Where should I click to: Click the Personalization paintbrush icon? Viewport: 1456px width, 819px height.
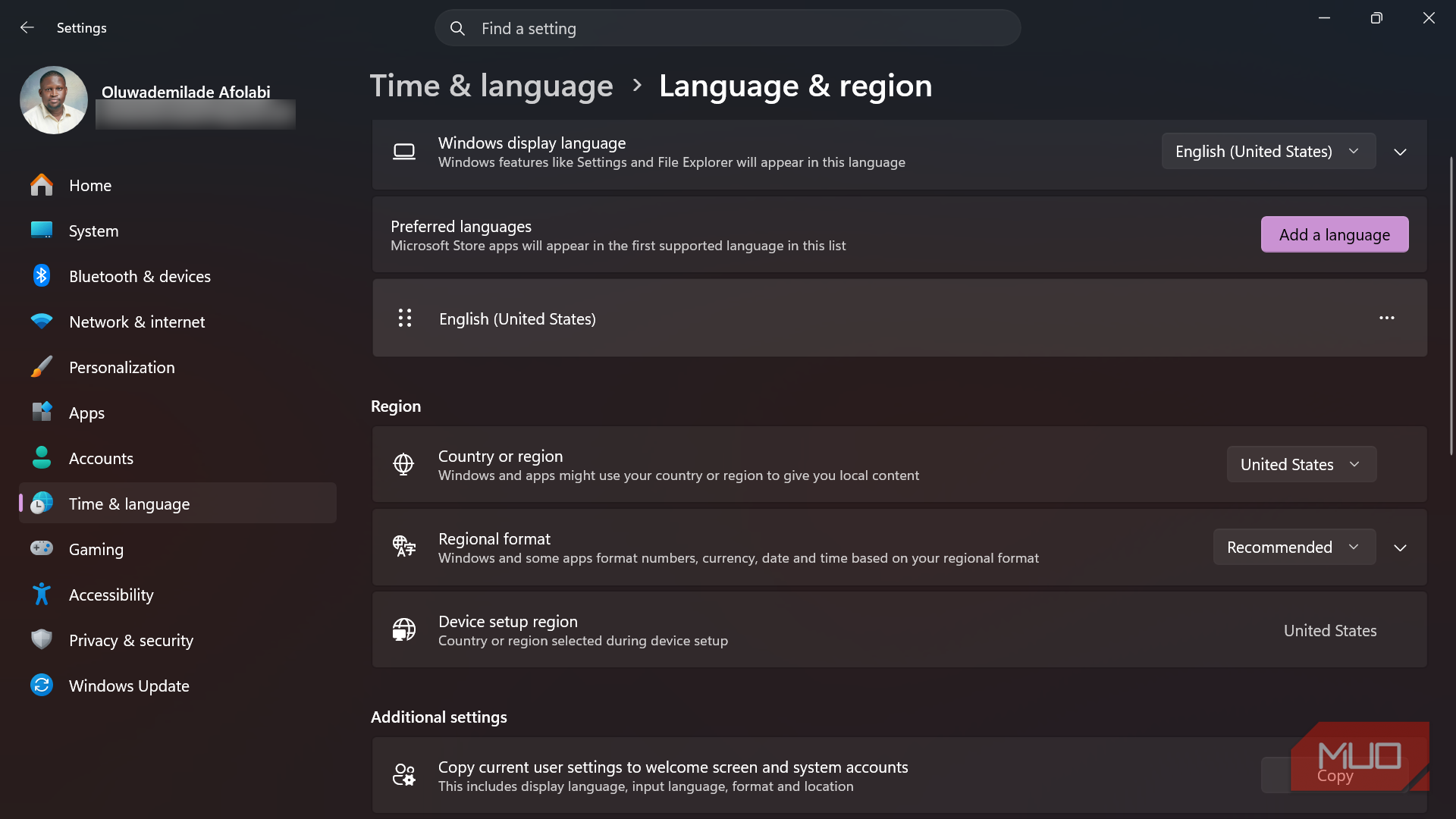click(x=42, y=367)
